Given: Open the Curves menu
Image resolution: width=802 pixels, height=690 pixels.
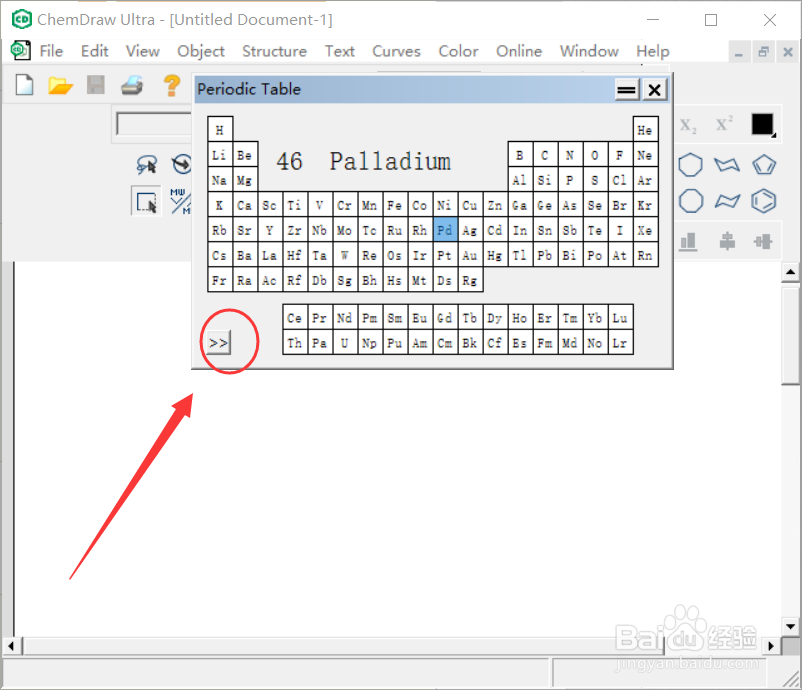Looking at the screenshot, I should pos(396,51).
